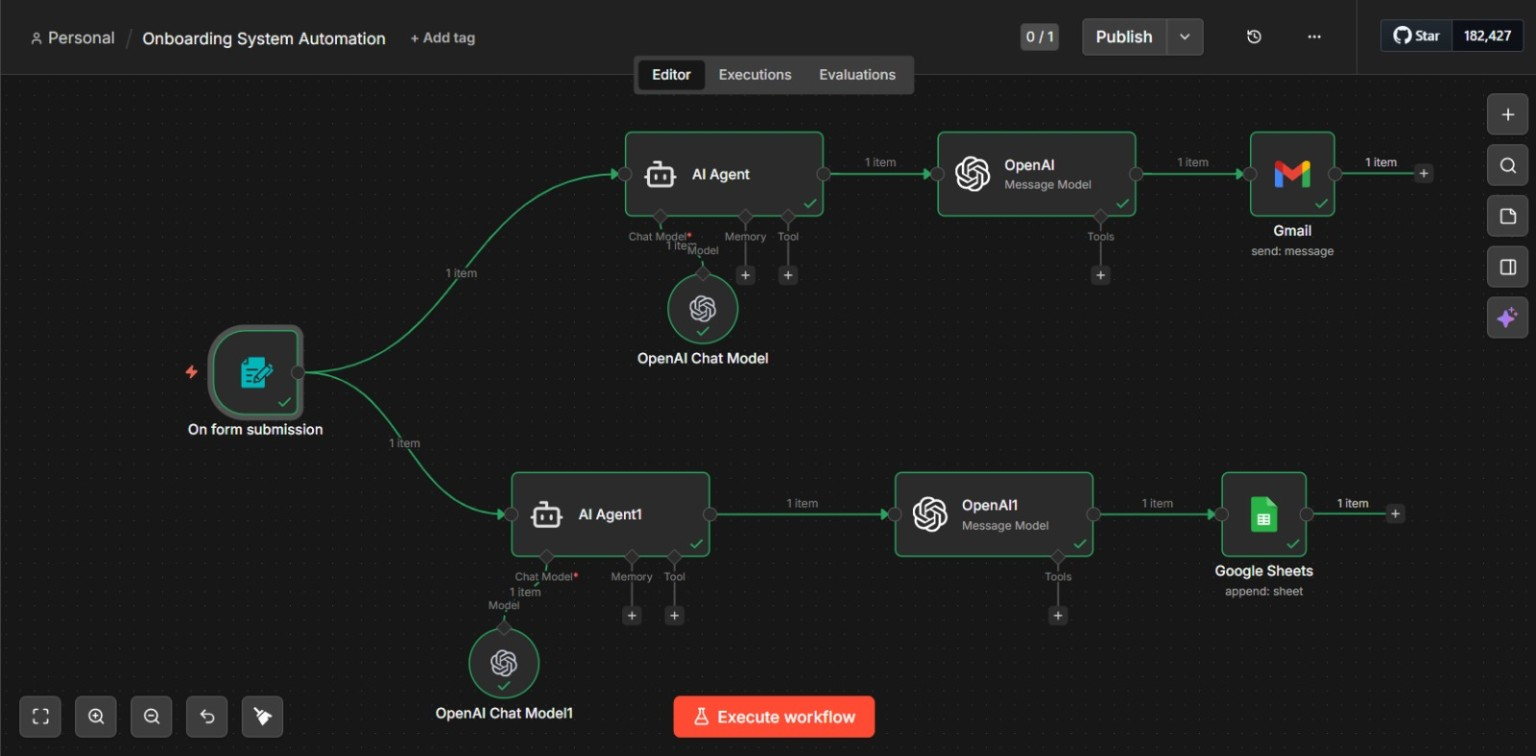The width and height of the screenshot is (1536, 756).
Task: Open the OpenAI Message Model node
Action: pos(1036,174)
